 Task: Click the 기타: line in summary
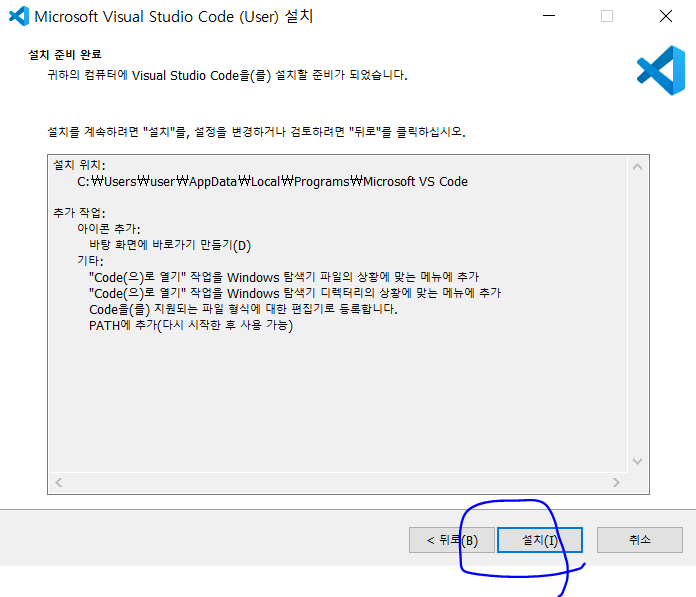pos(90,261)
